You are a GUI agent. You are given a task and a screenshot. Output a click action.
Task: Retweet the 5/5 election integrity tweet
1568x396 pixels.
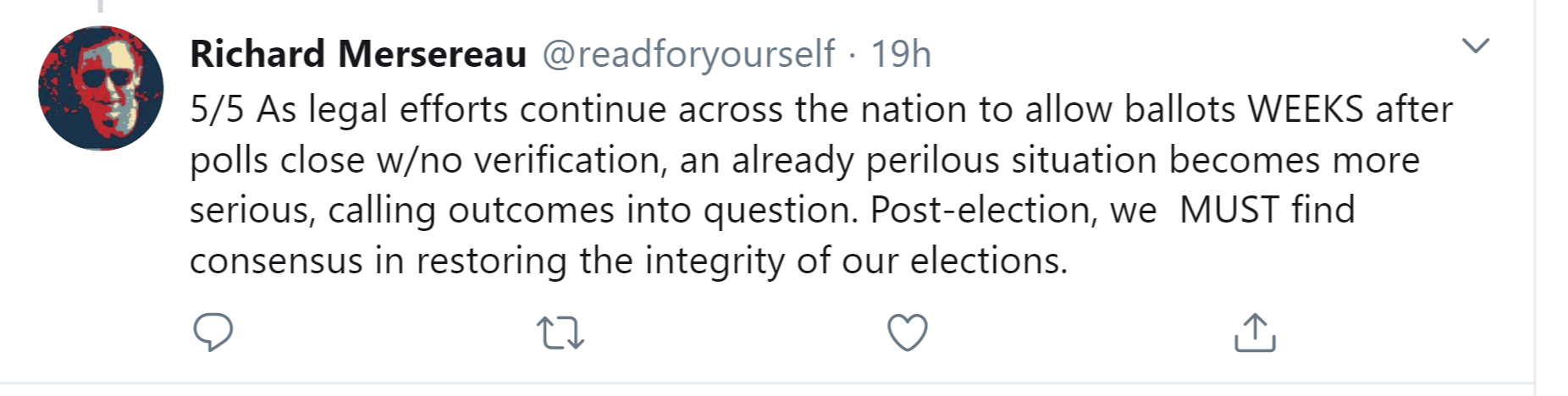(560, 333)
